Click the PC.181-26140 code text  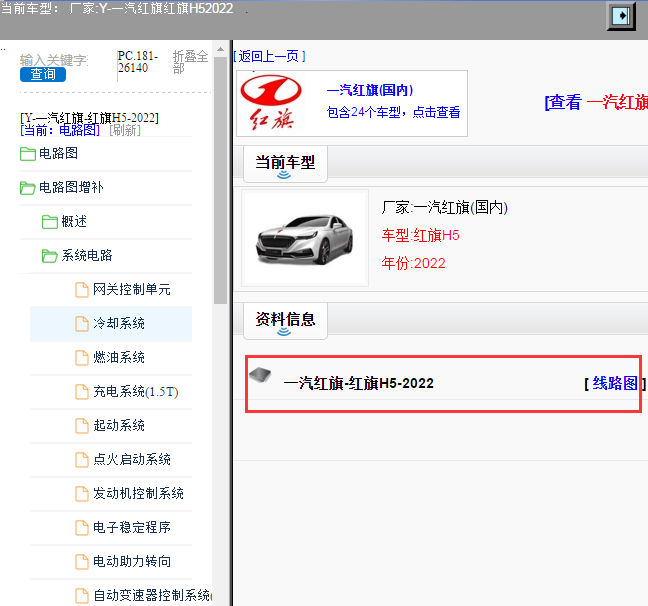point(138,62)
